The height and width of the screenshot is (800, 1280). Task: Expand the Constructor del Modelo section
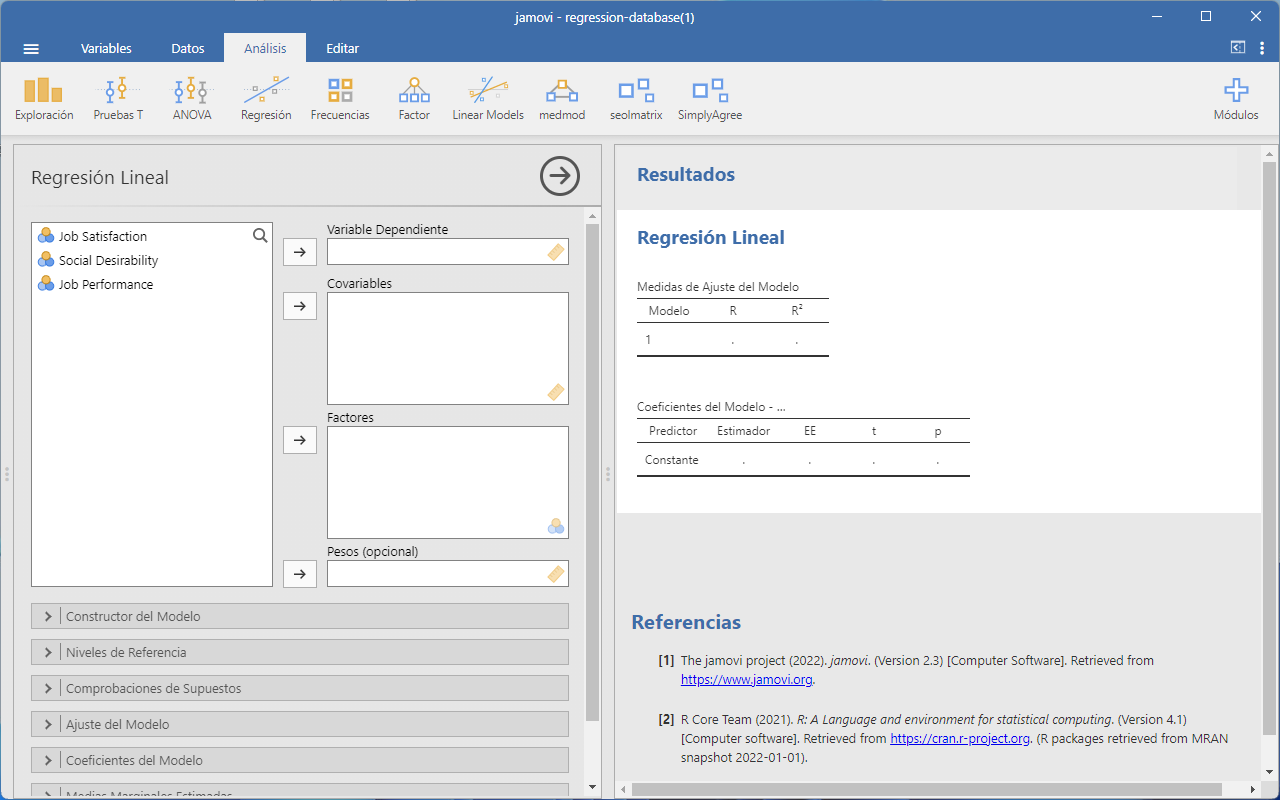pyautogui.click(x=300, y=616)
